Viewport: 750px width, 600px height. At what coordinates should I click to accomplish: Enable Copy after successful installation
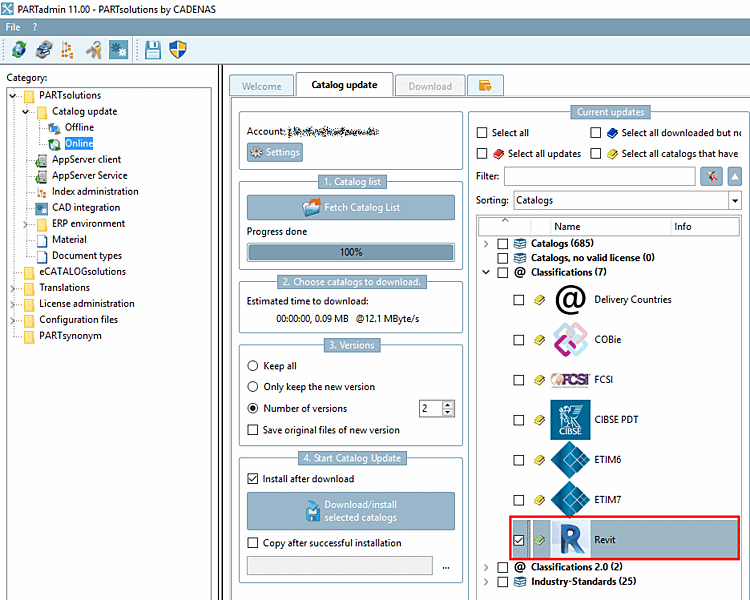(x=253, y=543)
